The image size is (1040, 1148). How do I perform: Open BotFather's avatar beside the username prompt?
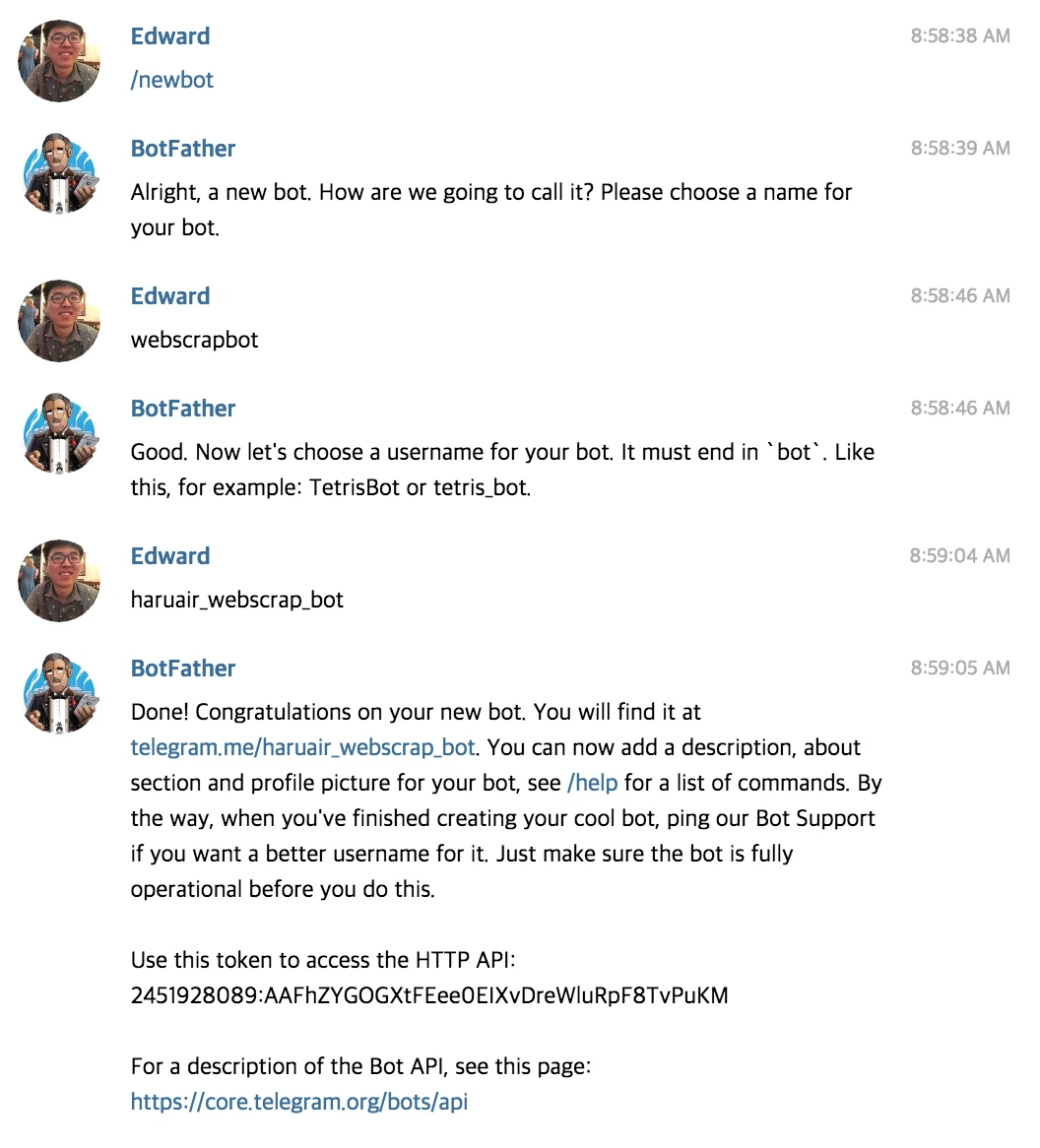pos(58,433)
